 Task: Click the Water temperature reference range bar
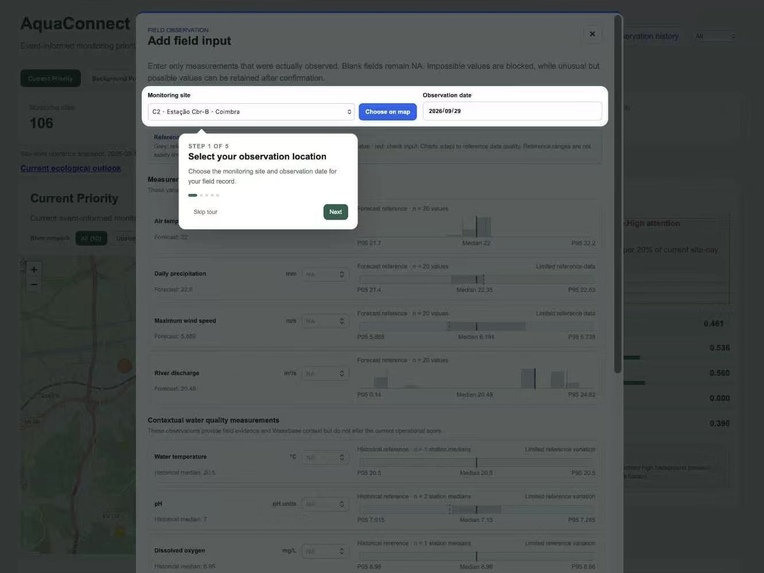click(x=477, y=463)
